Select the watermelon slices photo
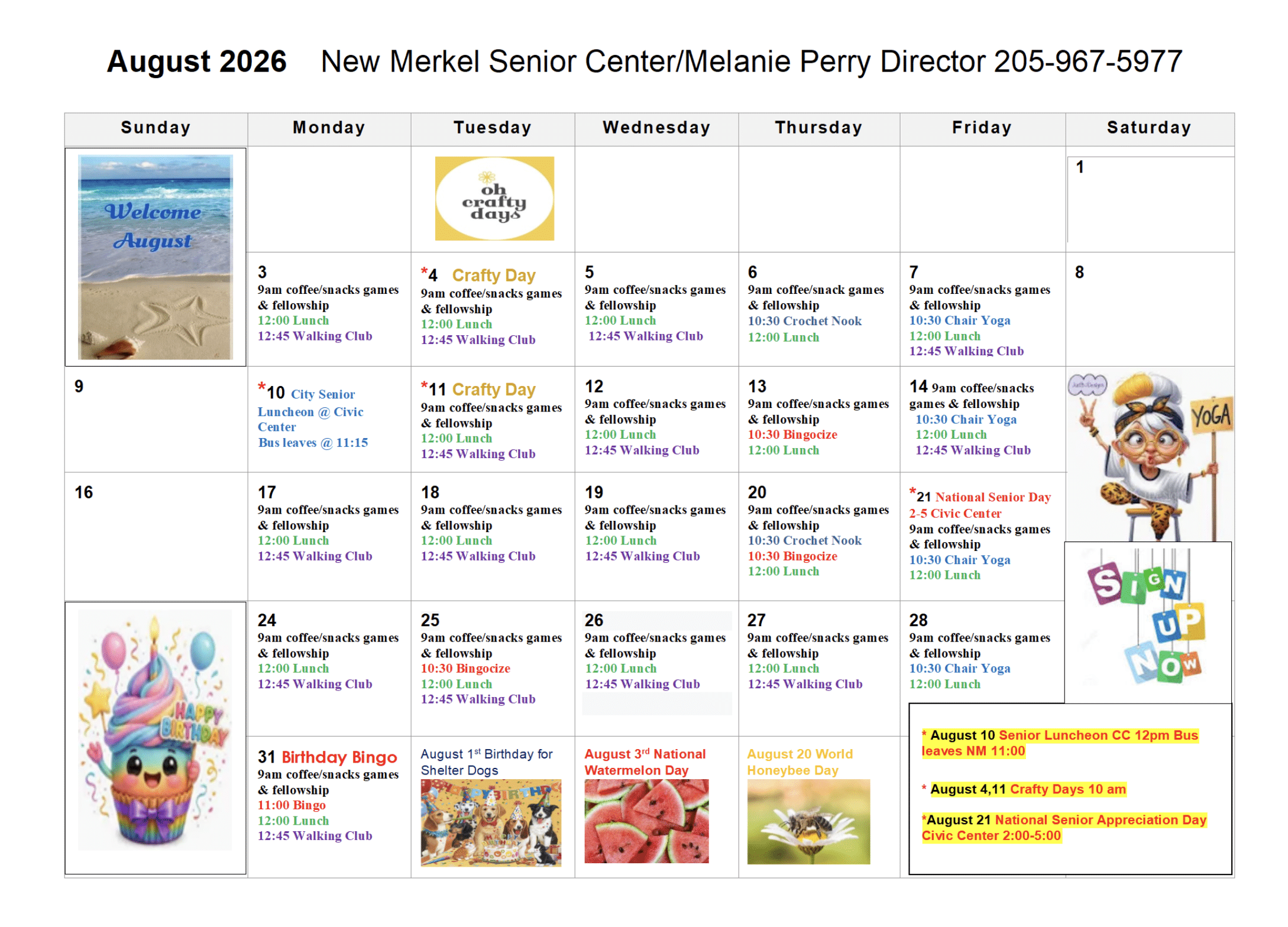 pyautogui.click(x=646, y=821)
